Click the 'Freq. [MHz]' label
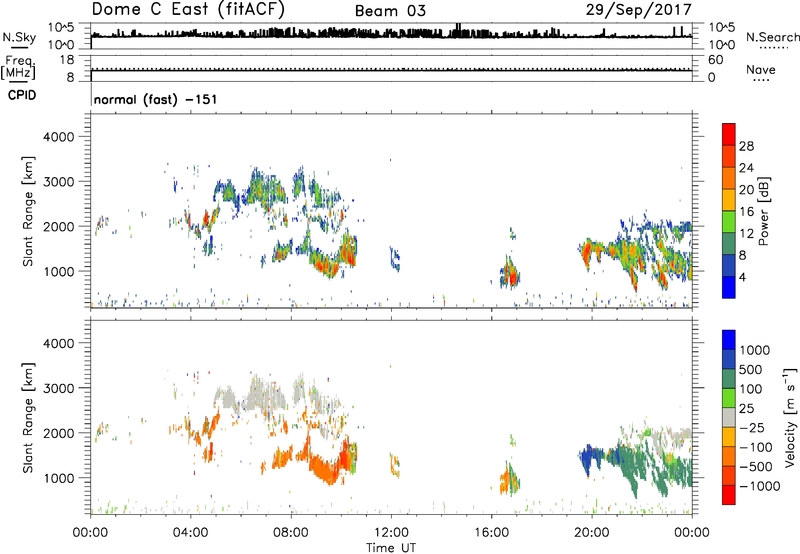 coord(18,67)
